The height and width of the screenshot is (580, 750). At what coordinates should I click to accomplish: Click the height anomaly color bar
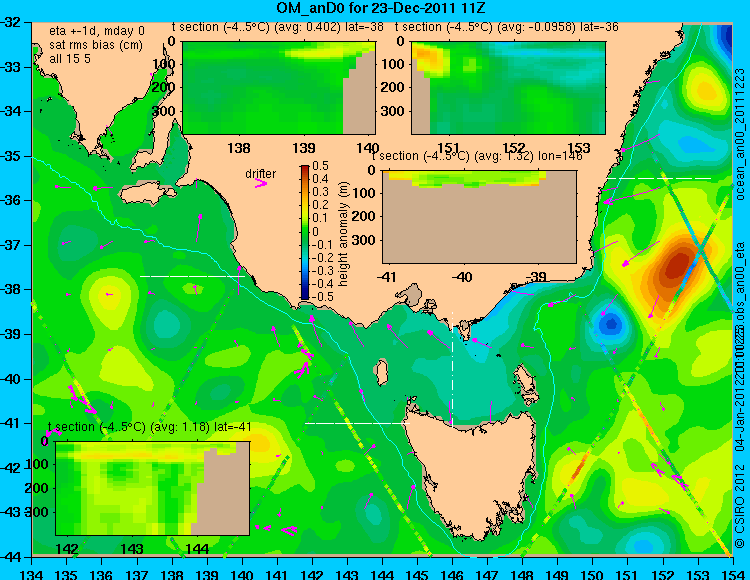tap(305, 232)
